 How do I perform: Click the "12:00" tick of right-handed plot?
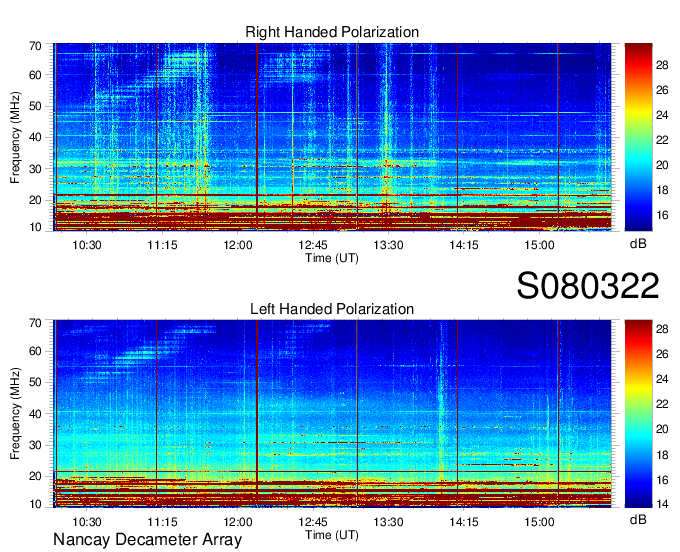238,245
